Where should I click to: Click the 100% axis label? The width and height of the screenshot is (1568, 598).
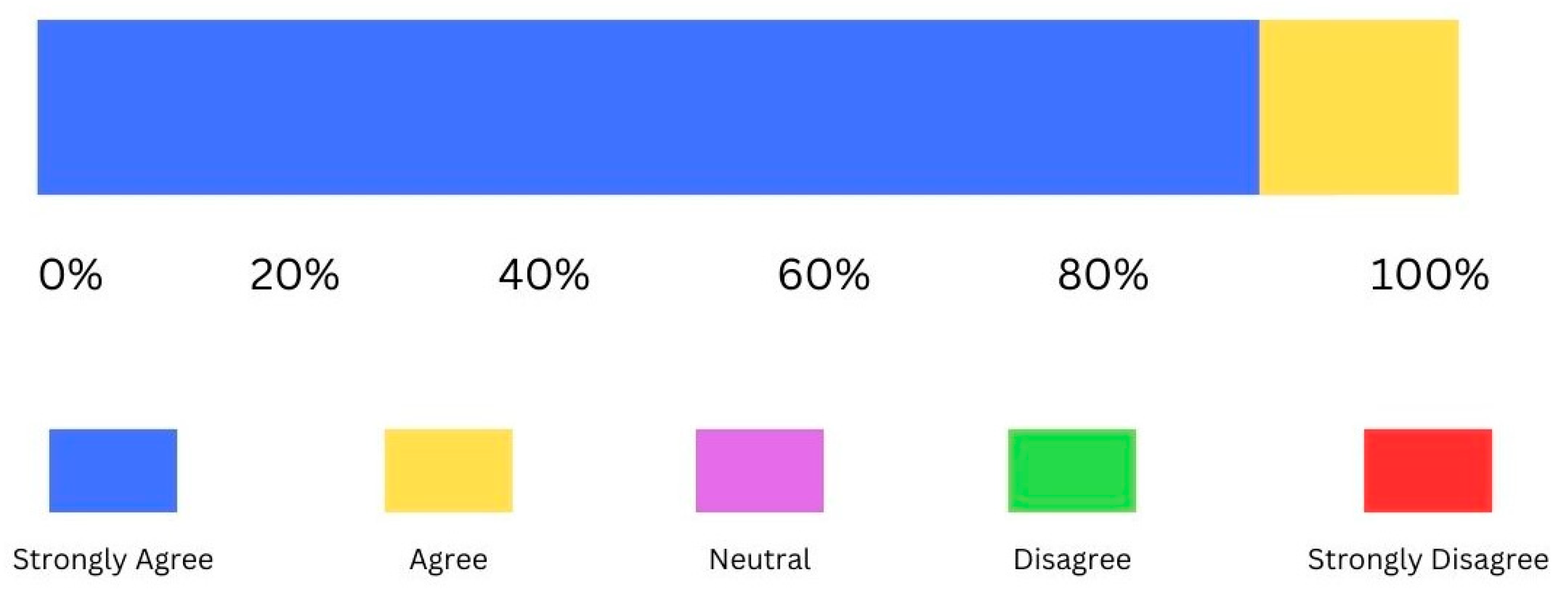pos(1429,275)
